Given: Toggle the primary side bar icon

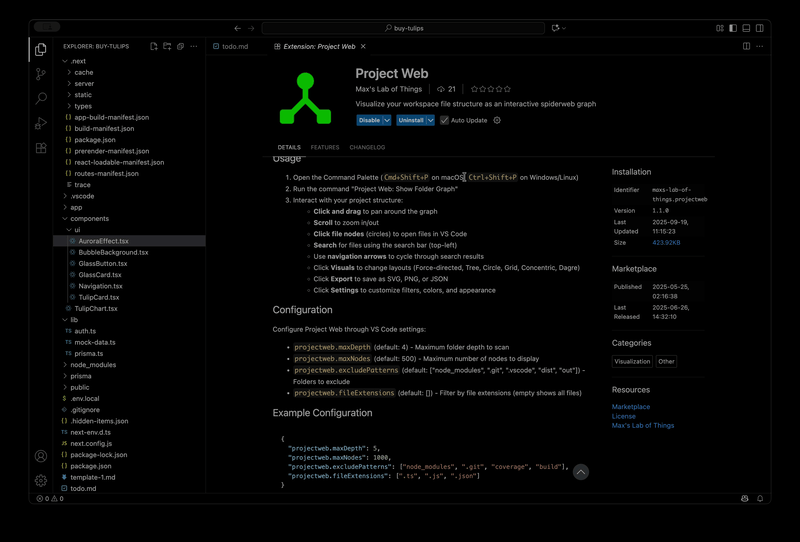Looking at the screenshot, I should click(x=733, y=28).
